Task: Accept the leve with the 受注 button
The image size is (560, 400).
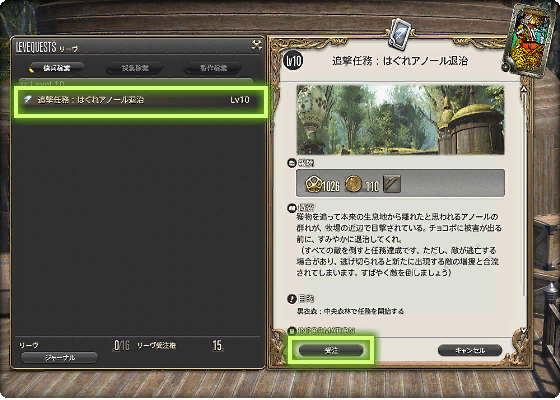Action: (331, 350)
